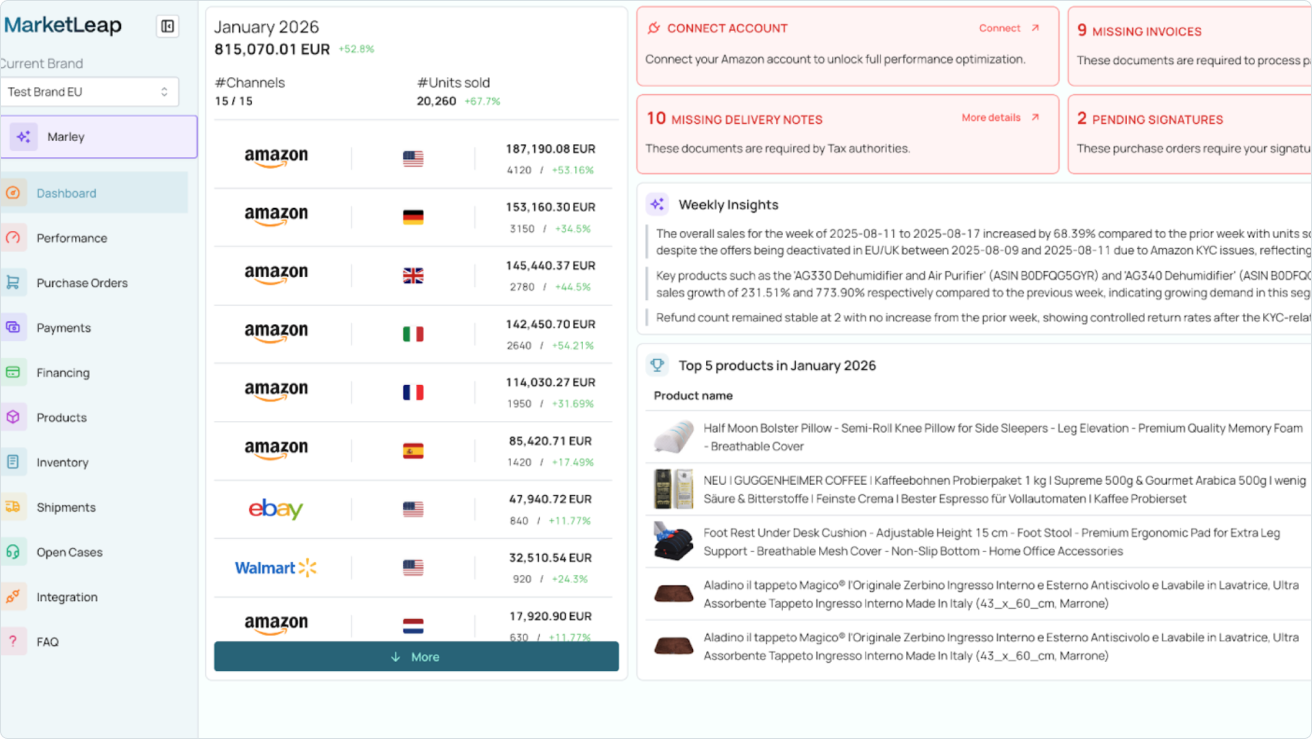Viewport: 1312px width, 739px height.
Task: Click the Payments icon
Action: coord(13,327)
